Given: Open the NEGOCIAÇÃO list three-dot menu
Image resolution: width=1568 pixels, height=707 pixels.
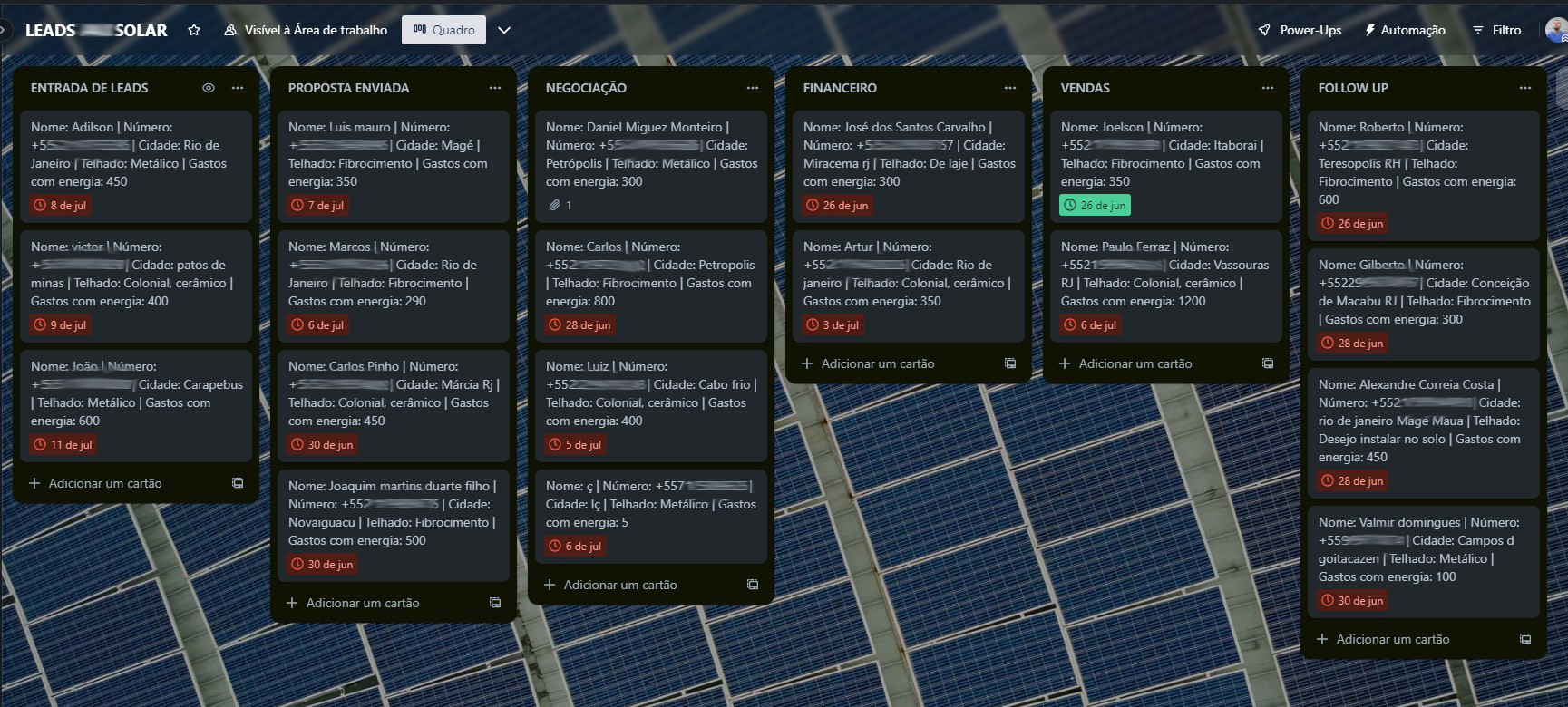Looking at the screenshot, I should tap(753, 88).
